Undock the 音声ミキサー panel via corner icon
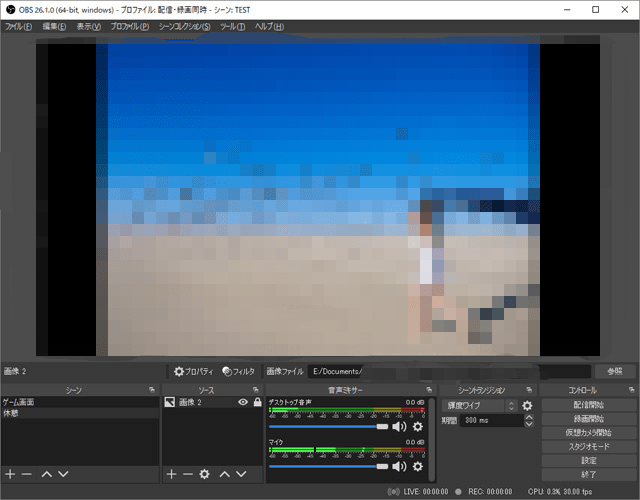The width and height of the screenshot is (640, 500). (x=428, y=389)
